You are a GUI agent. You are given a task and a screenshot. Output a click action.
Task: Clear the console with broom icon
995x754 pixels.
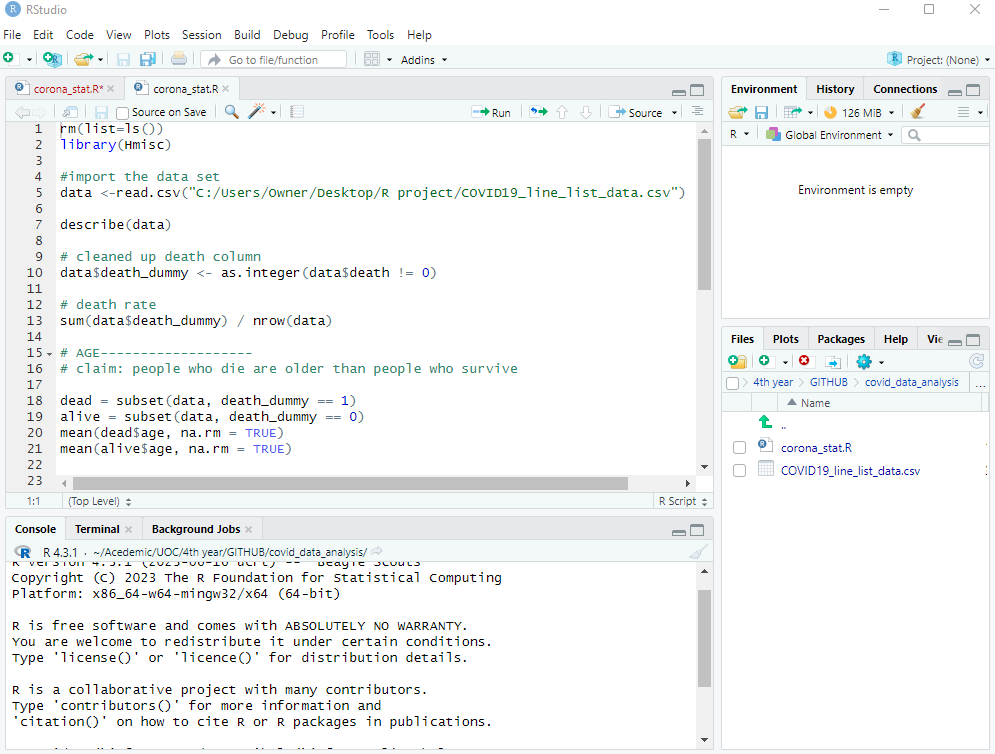698,552
